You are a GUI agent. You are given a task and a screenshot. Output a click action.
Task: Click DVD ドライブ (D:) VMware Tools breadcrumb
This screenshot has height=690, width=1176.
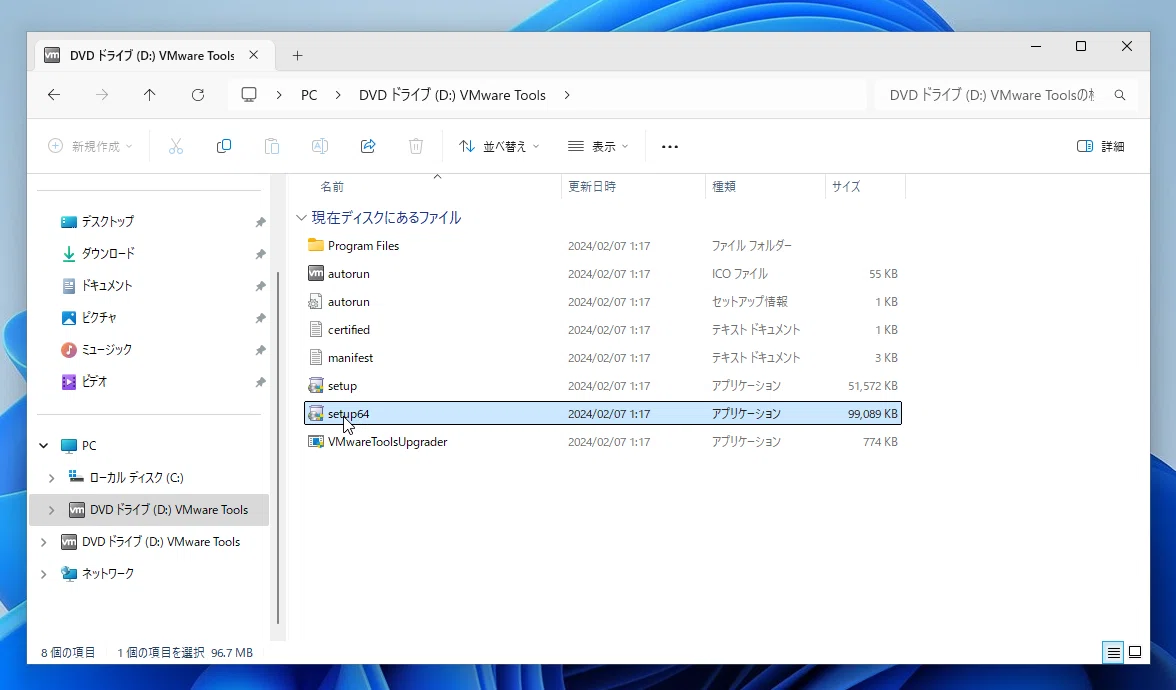pyautogui.click(x=452, y=95)
